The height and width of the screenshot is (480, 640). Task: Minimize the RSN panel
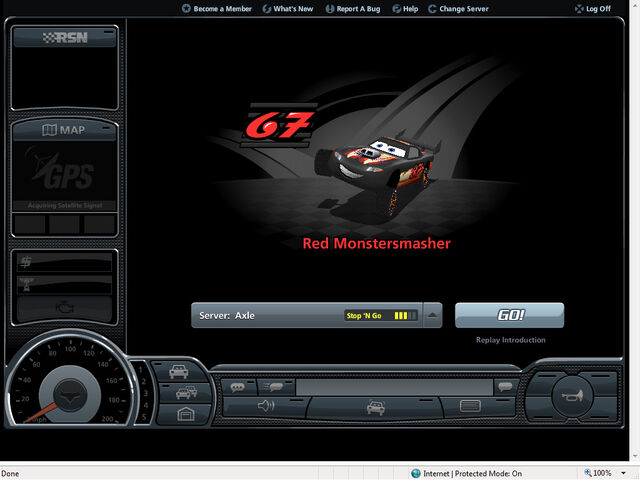109,31
